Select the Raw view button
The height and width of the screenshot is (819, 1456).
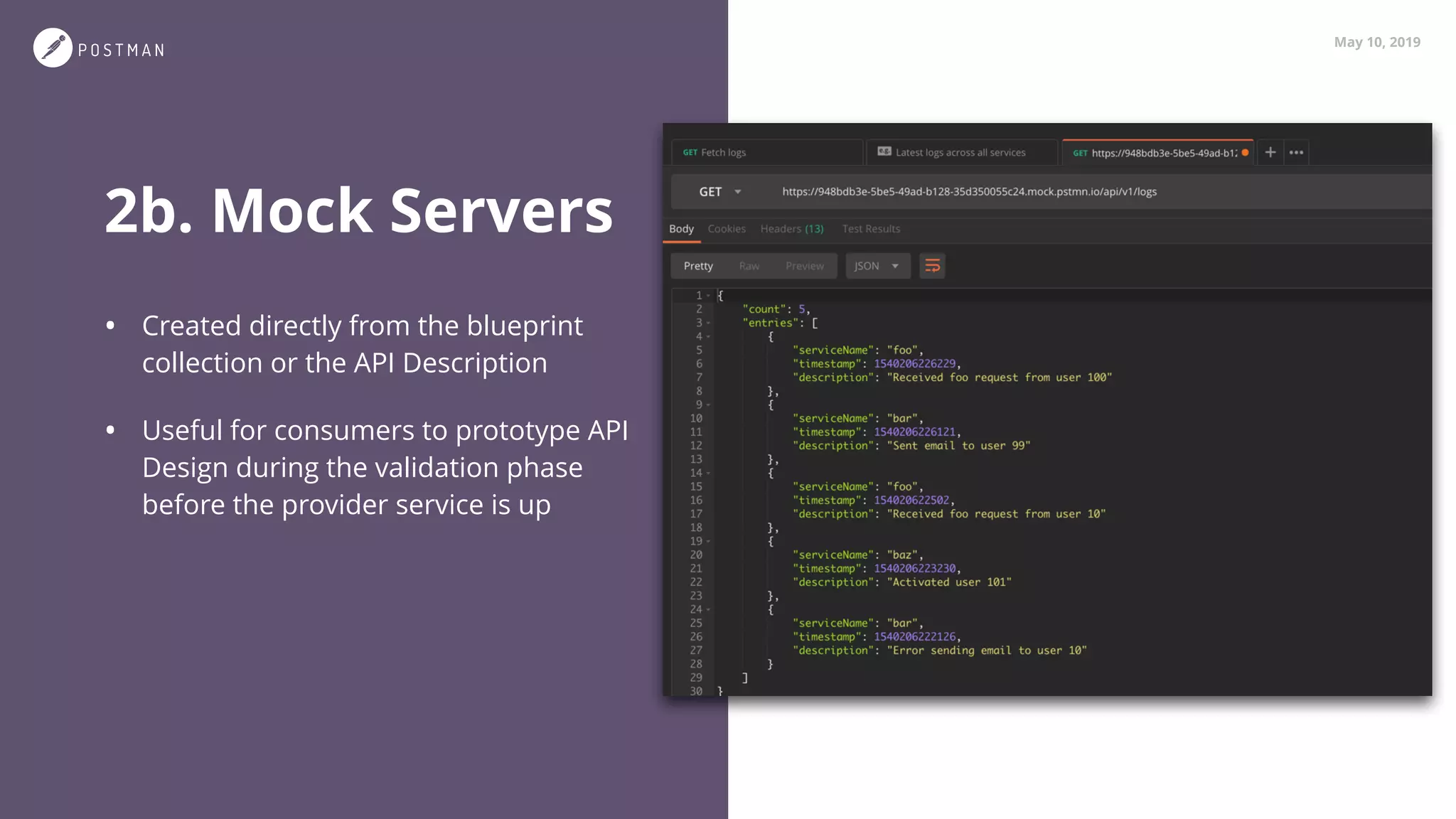pos(749,266)
